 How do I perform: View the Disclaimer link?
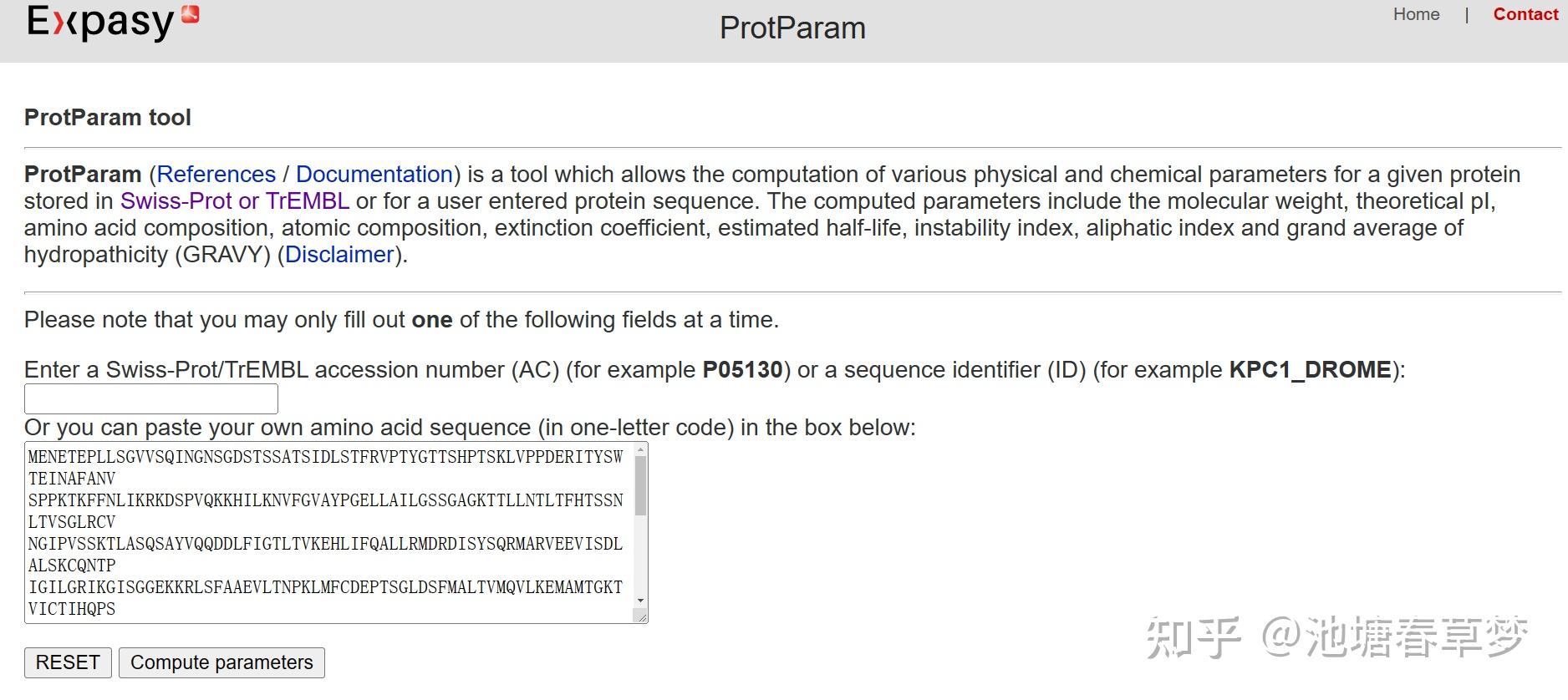[339, 254]
